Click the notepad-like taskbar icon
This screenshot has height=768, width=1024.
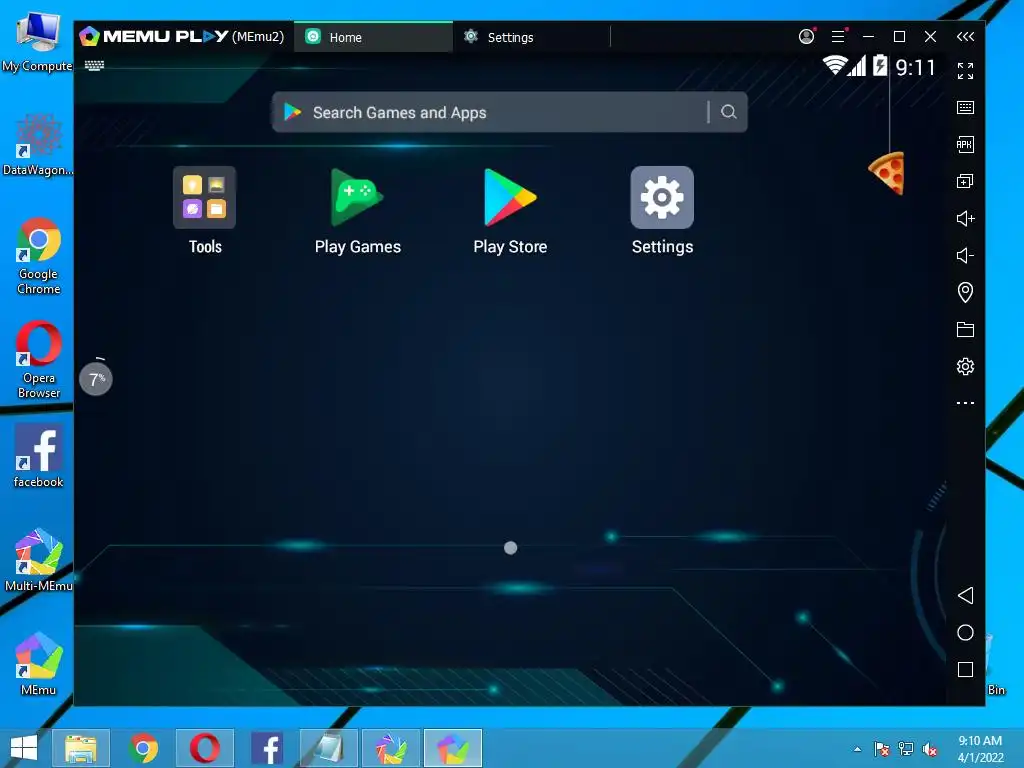[328, 748]
